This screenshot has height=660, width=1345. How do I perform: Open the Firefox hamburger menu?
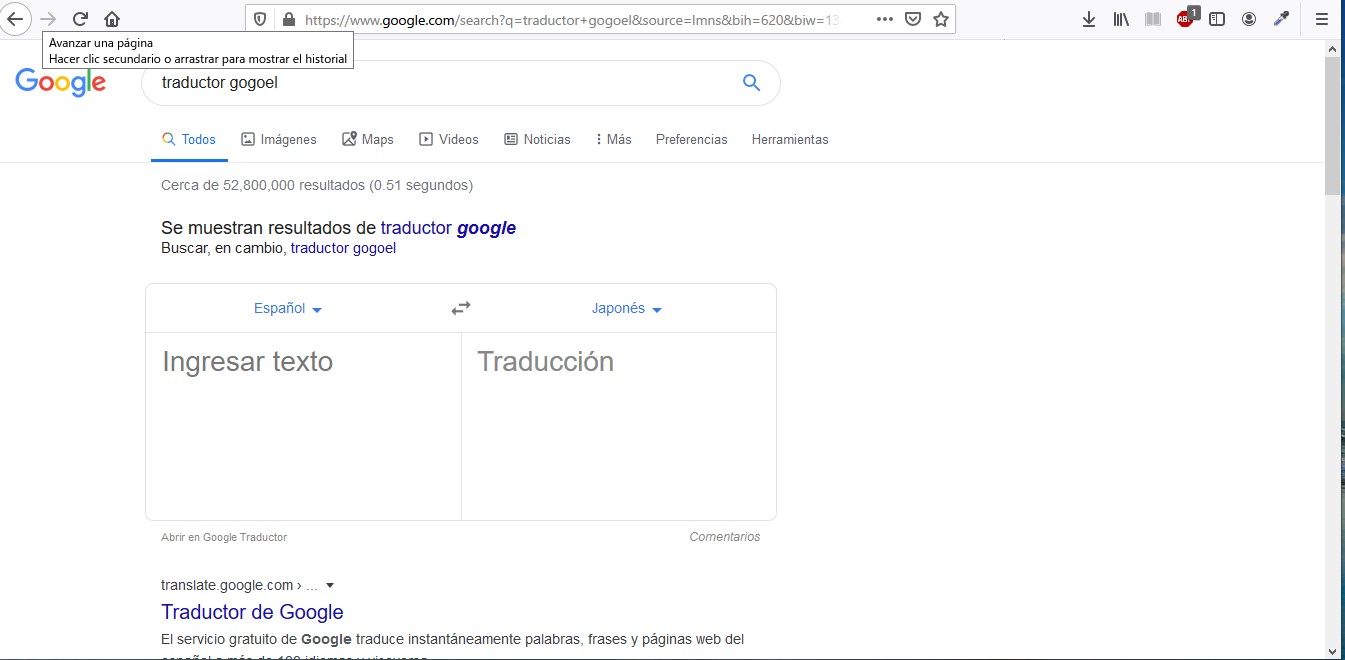tap(1321, 19)
